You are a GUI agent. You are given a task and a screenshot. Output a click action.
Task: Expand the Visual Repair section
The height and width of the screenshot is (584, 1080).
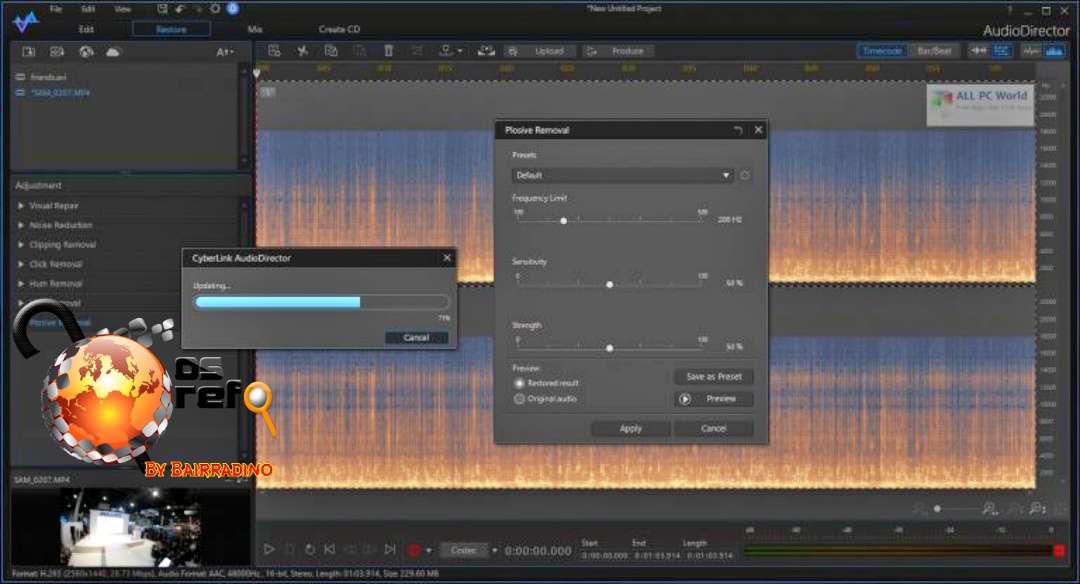click(x=21, y=206)
